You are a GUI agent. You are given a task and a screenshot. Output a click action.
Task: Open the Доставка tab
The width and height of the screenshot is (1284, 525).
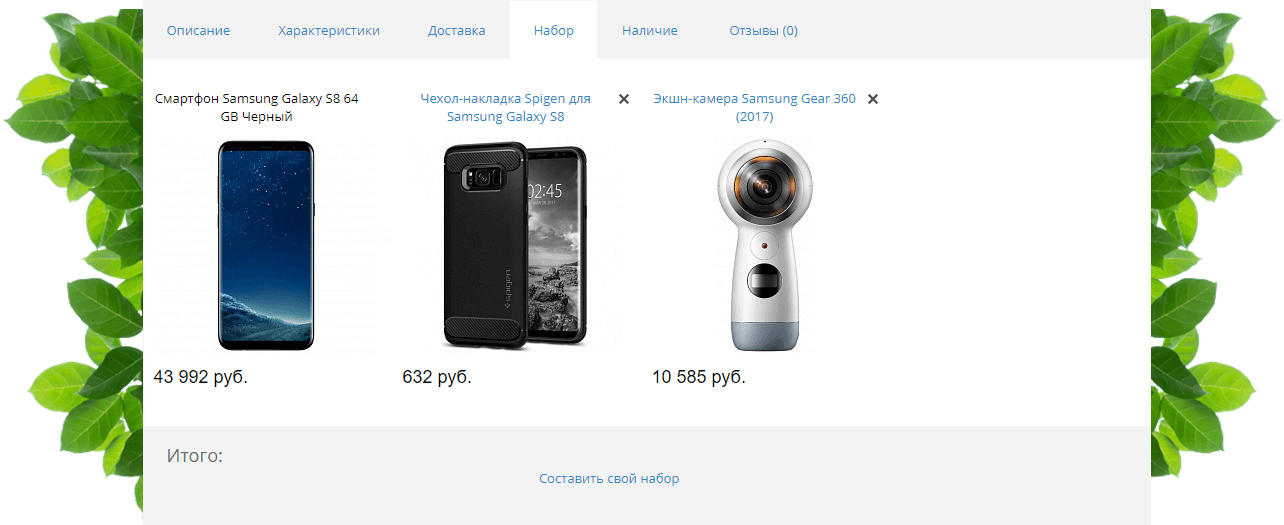457,31
